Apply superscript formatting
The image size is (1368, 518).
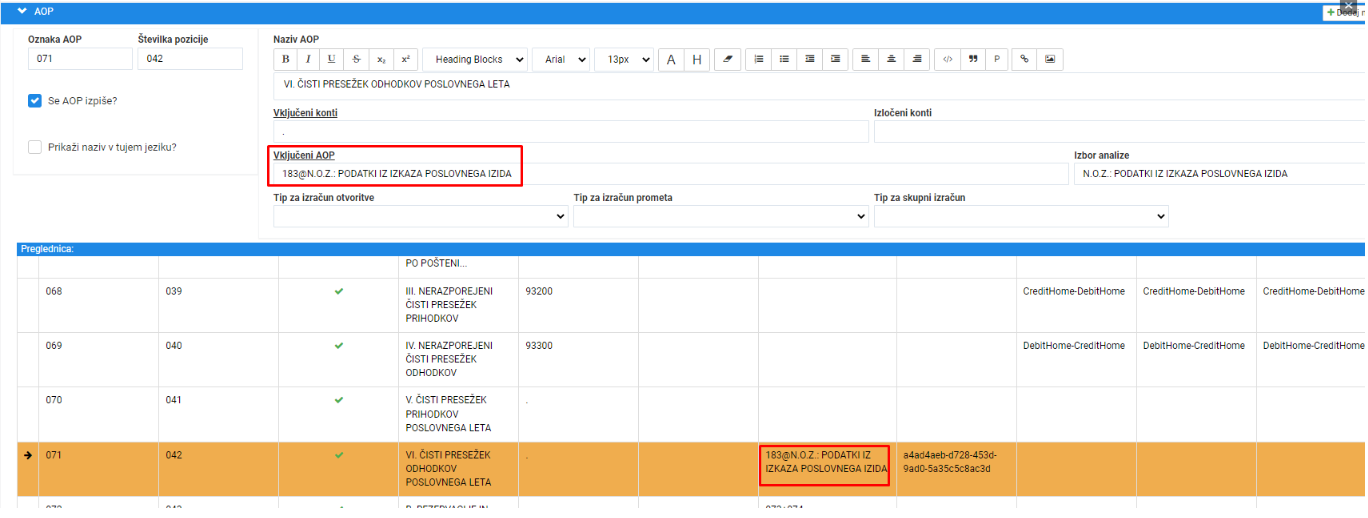(405, 59)
